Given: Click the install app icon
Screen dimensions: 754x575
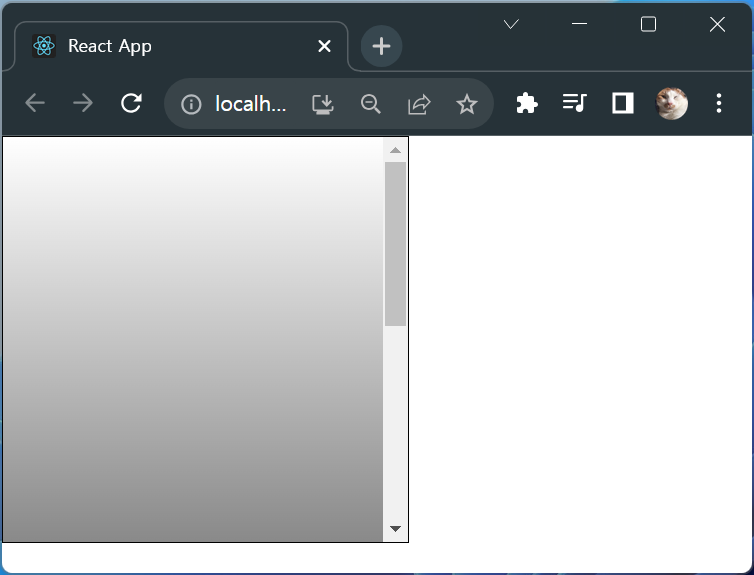Looking at the screenshot, I should (323, 104).
